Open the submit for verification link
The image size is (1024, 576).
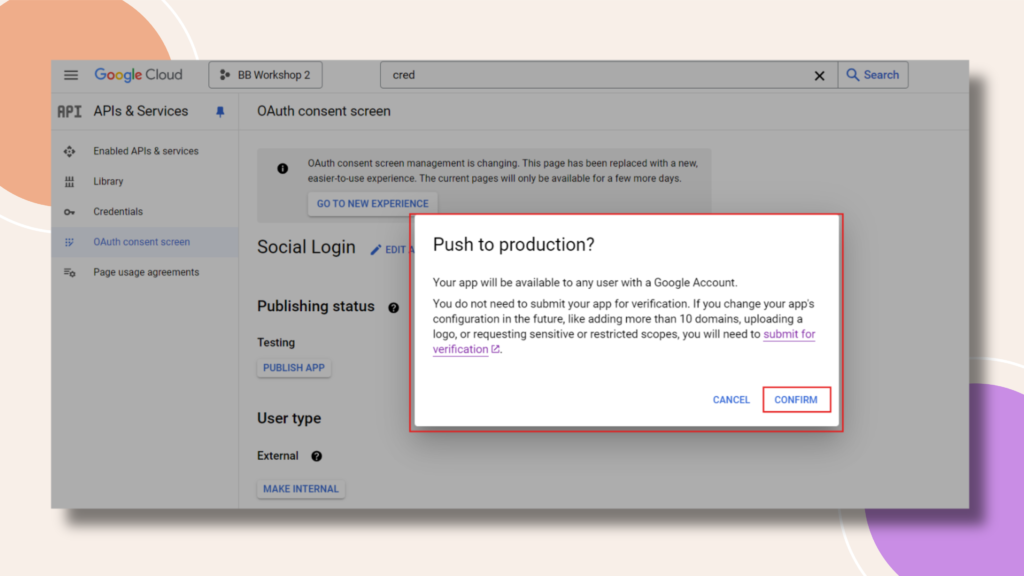[x=789, y=334]
